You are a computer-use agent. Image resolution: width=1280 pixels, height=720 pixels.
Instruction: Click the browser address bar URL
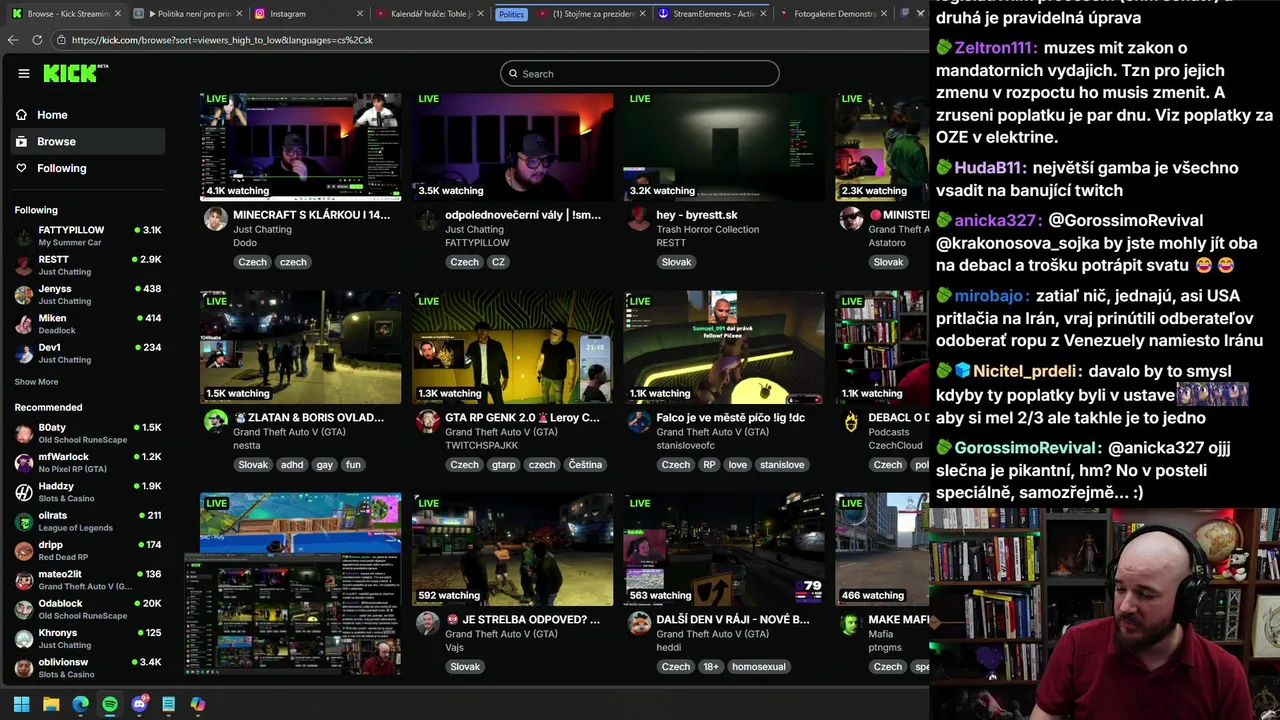[222, 40]
